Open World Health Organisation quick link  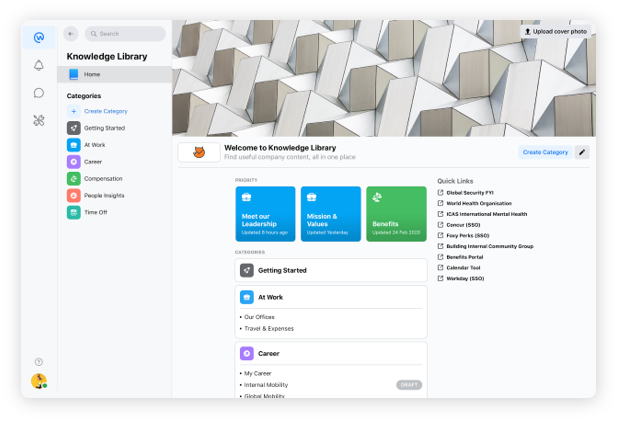pos(479,203)
